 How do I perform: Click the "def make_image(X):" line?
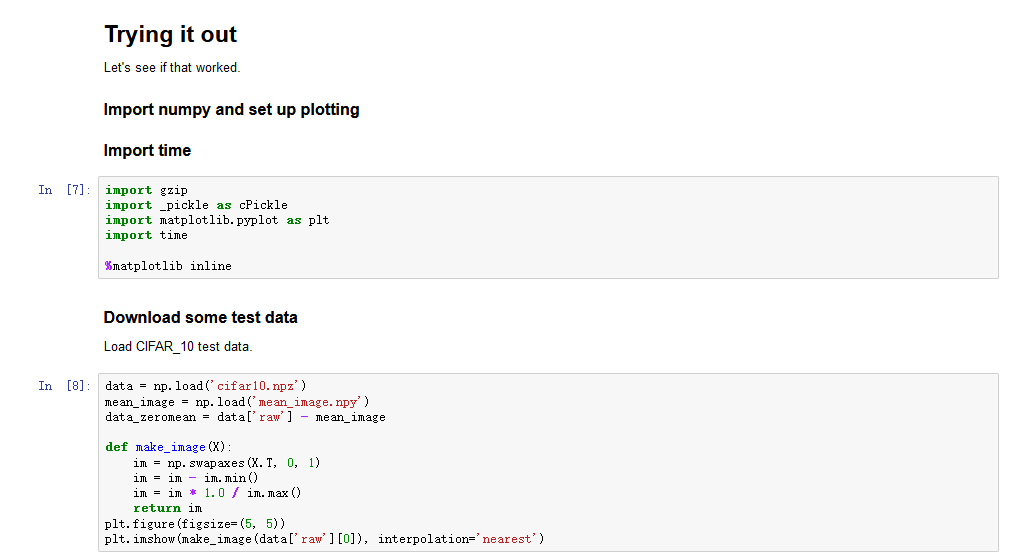click(168, 447)
